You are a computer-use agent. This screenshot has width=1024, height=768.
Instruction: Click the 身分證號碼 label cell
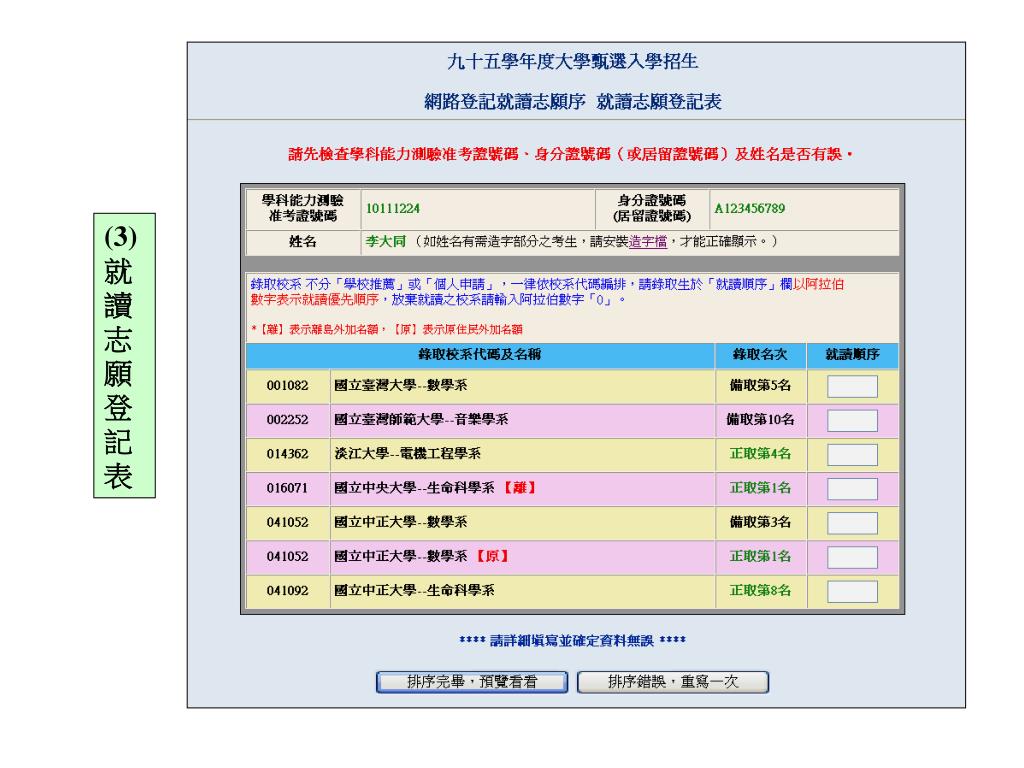[652, 208]
